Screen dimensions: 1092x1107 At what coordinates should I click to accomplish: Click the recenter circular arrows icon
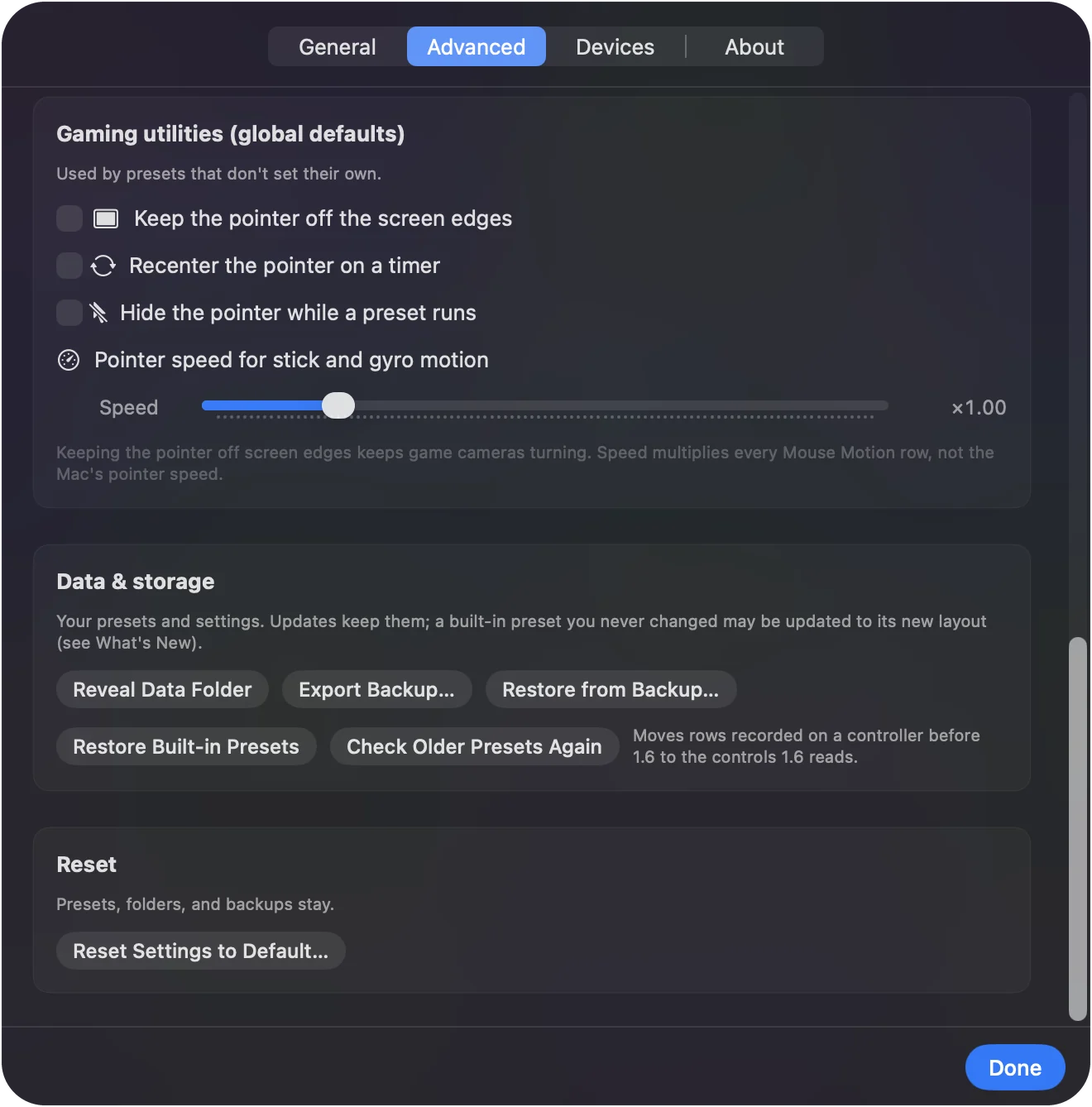tap(103, 266)
